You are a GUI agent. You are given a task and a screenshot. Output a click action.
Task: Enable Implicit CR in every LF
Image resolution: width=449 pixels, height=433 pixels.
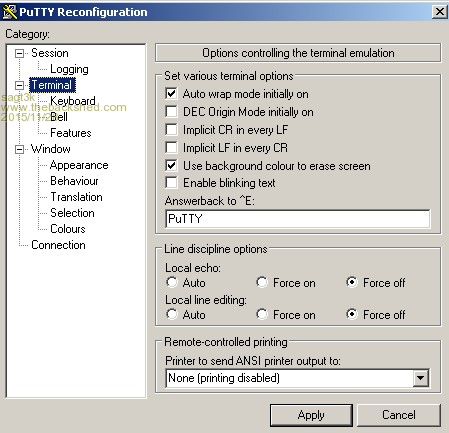pos(171,130)
